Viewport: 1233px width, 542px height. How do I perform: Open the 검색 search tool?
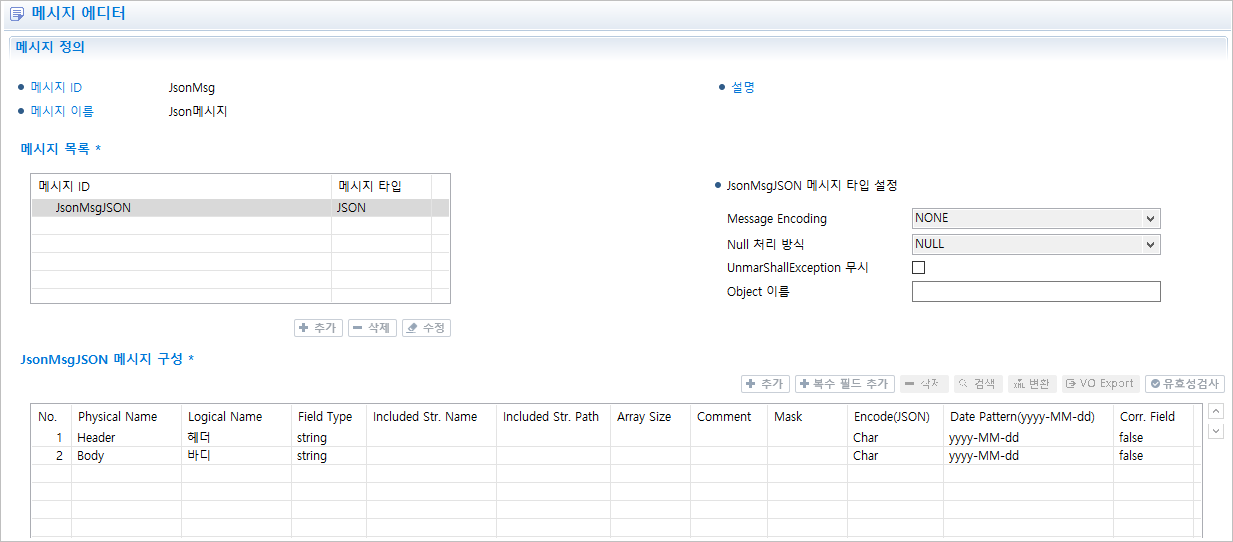(x=978, y=384)
